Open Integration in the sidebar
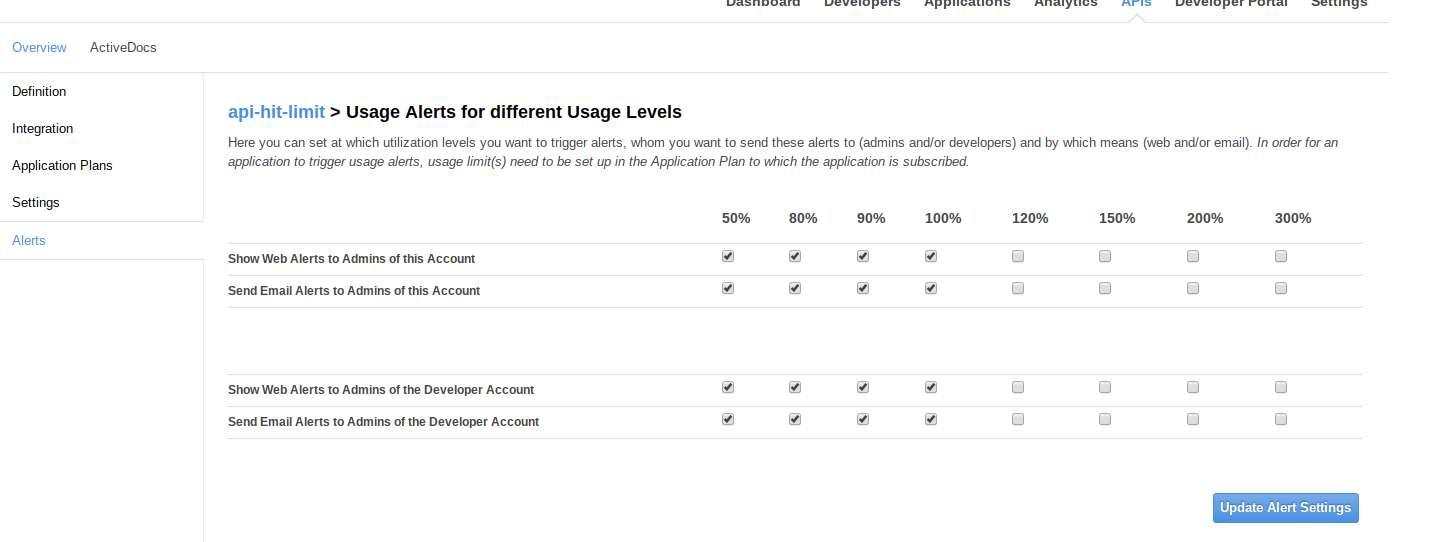The image size is (1437, 542). pos(43,129)
